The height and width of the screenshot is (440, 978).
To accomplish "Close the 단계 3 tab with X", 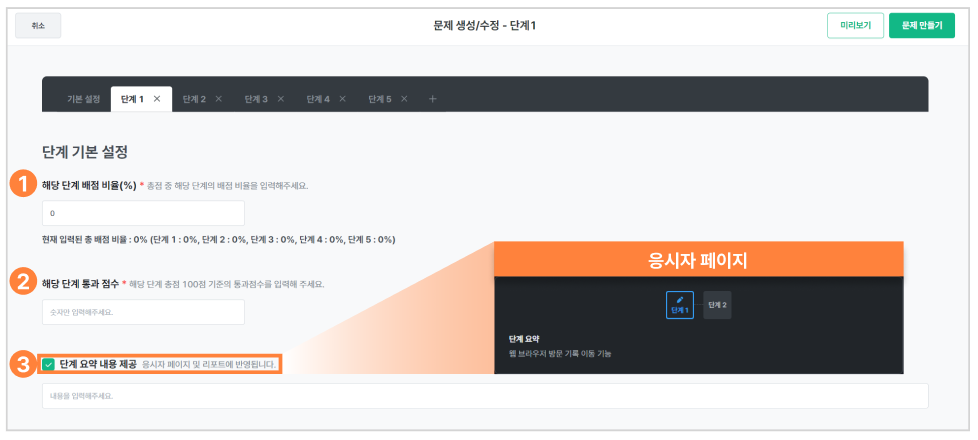I will click(x=281, y=99).
